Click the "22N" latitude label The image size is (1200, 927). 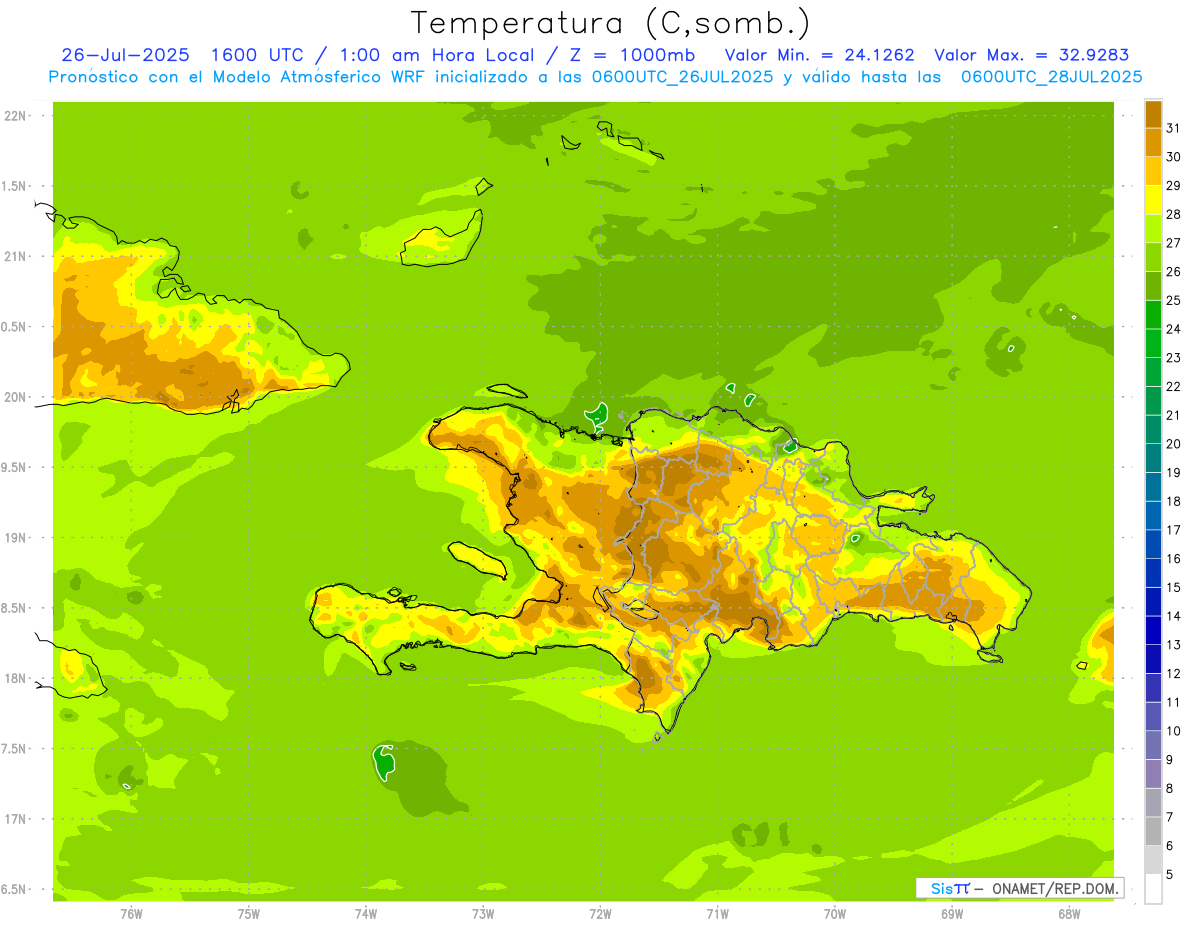(14, 116)
